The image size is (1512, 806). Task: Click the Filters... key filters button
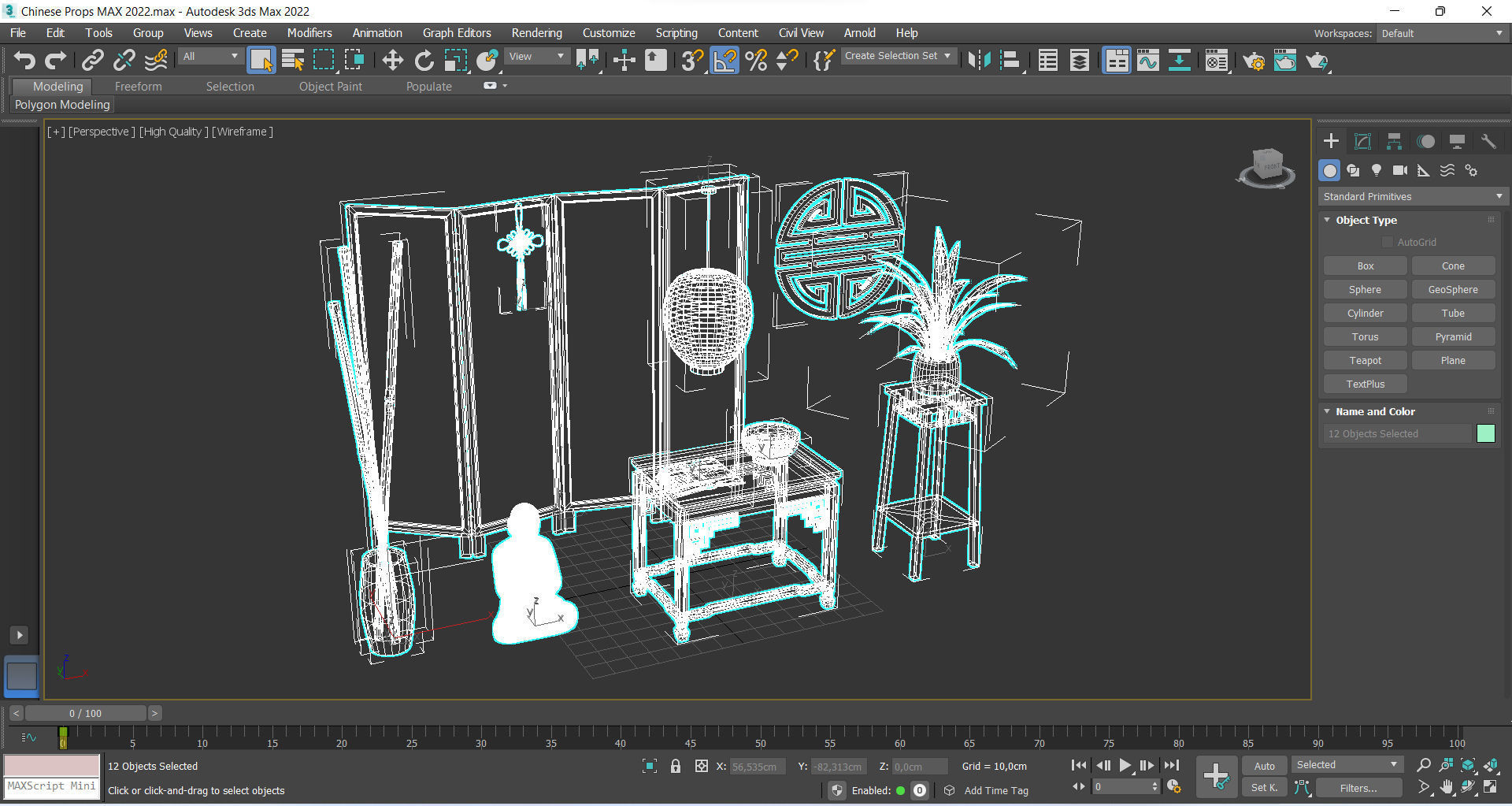1358,788
